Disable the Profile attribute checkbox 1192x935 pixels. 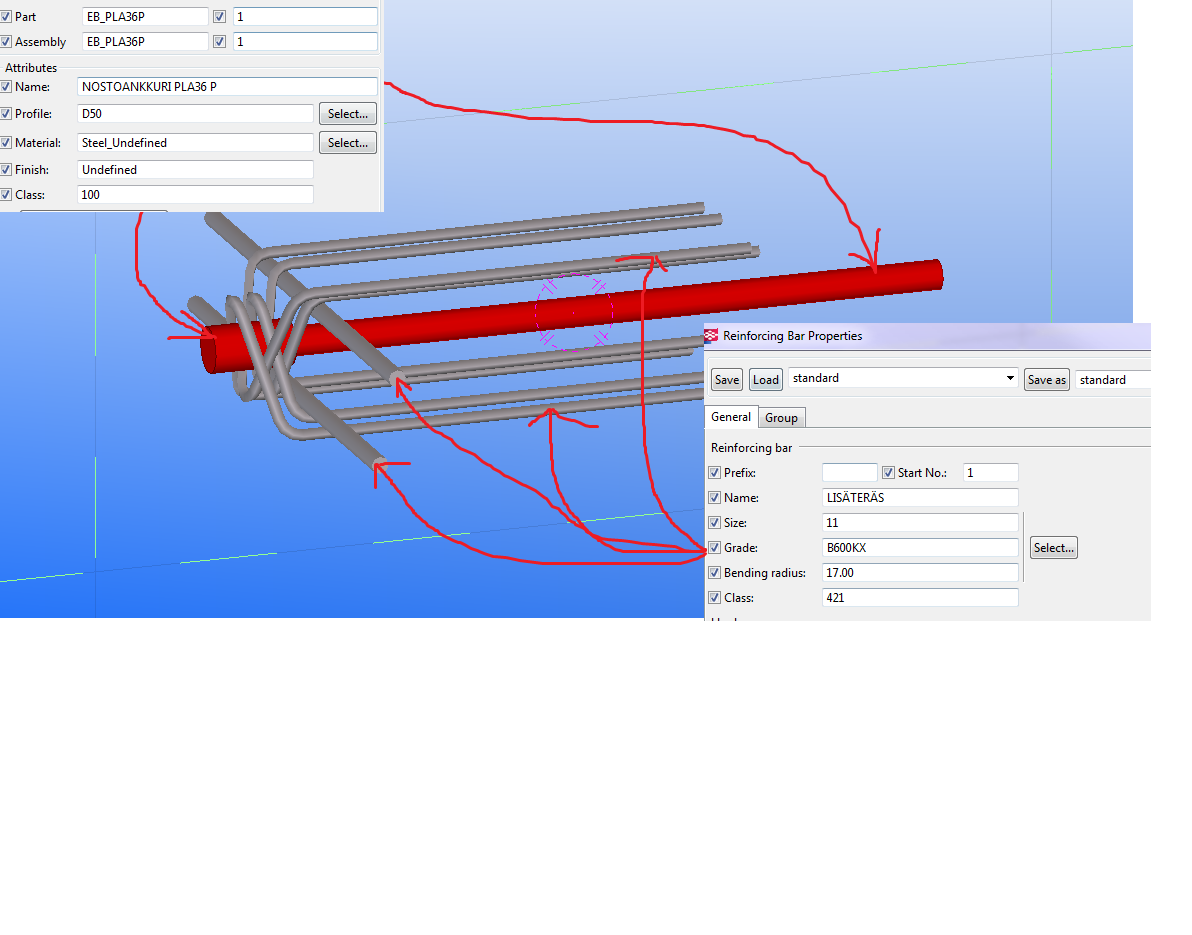tap(7, 114)
